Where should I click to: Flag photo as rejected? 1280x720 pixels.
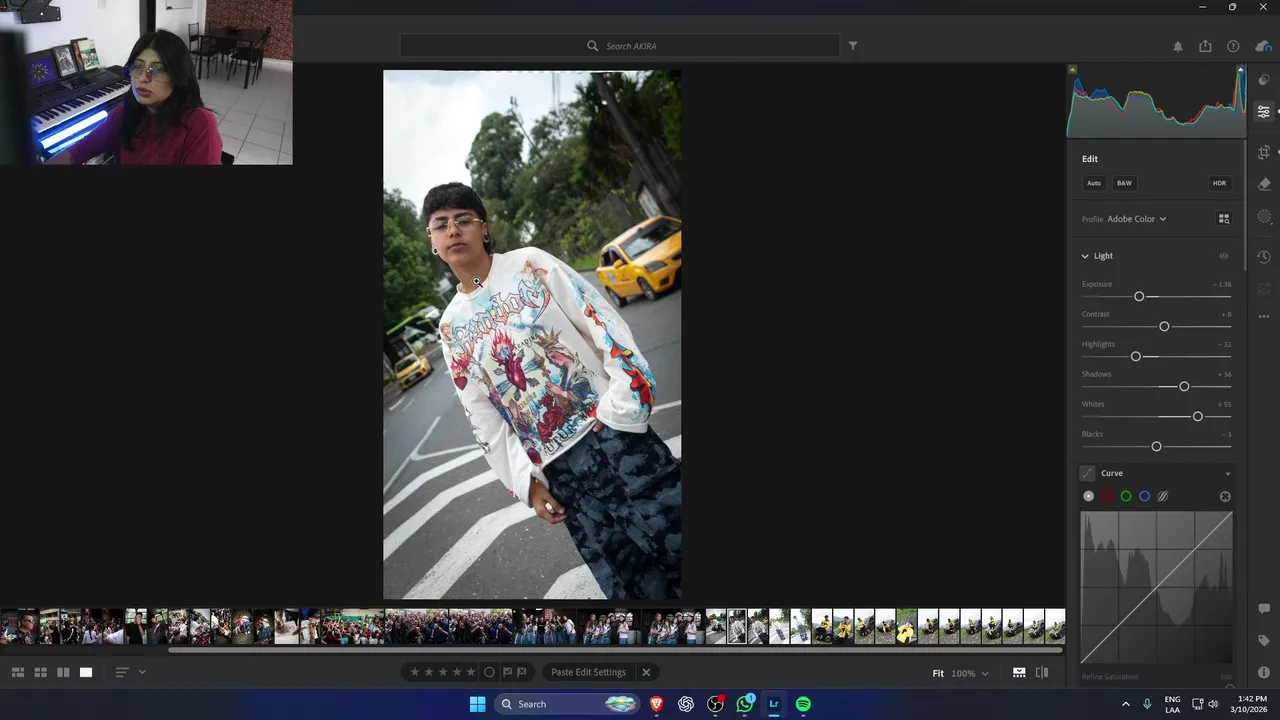click(x=522, y=672)
